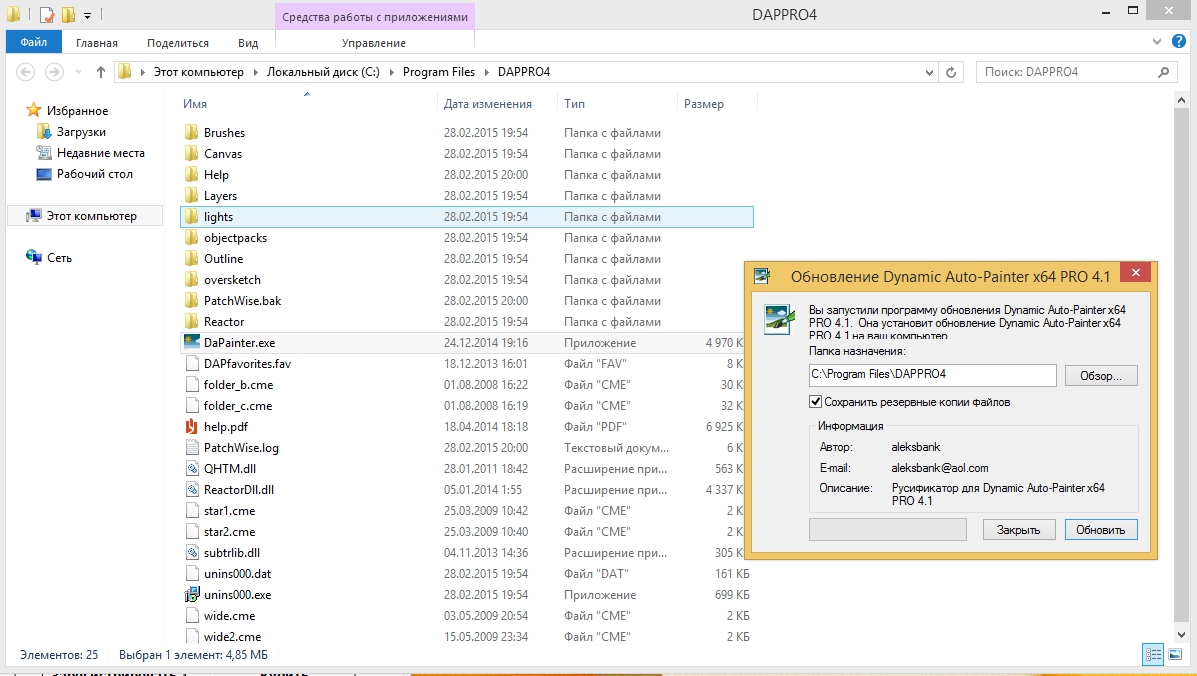Go back using the back arrow
Image resolution: width=1197 pixels, height=676 pixels.
(25, 72)
